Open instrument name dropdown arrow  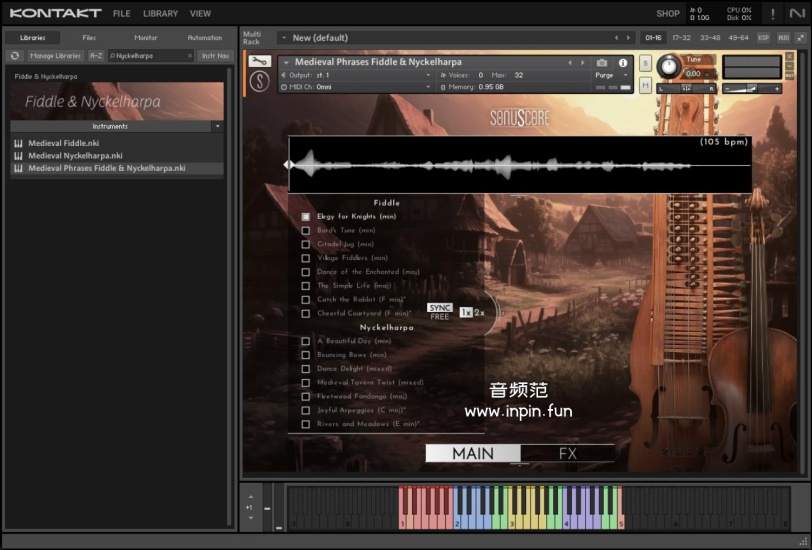[x=286, y=62]
